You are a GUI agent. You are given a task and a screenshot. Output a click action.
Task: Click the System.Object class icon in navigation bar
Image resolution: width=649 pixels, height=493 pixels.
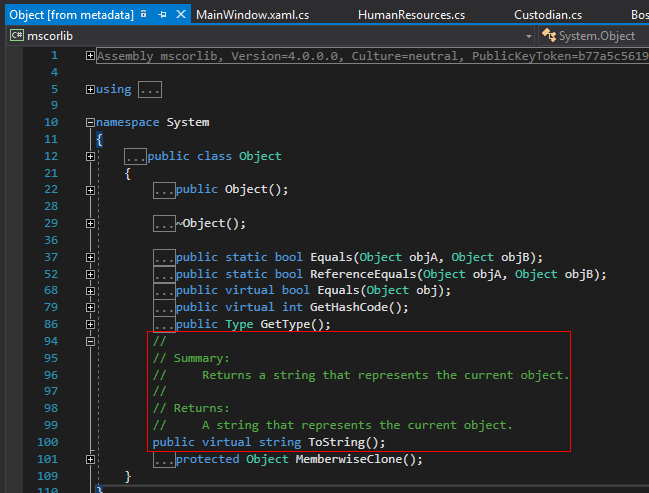click(549, 35)
